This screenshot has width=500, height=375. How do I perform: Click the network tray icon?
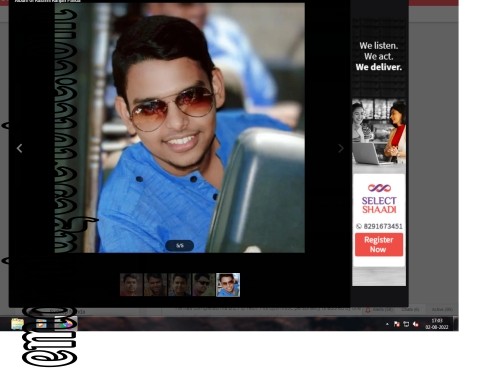(406, 324)
